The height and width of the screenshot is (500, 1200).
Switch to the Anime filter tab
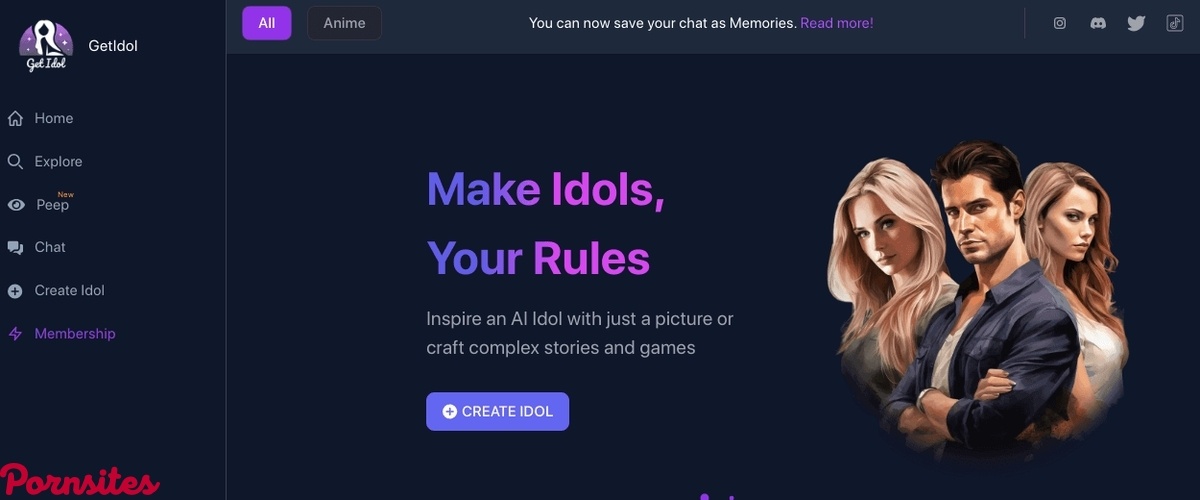pos(344,23)
